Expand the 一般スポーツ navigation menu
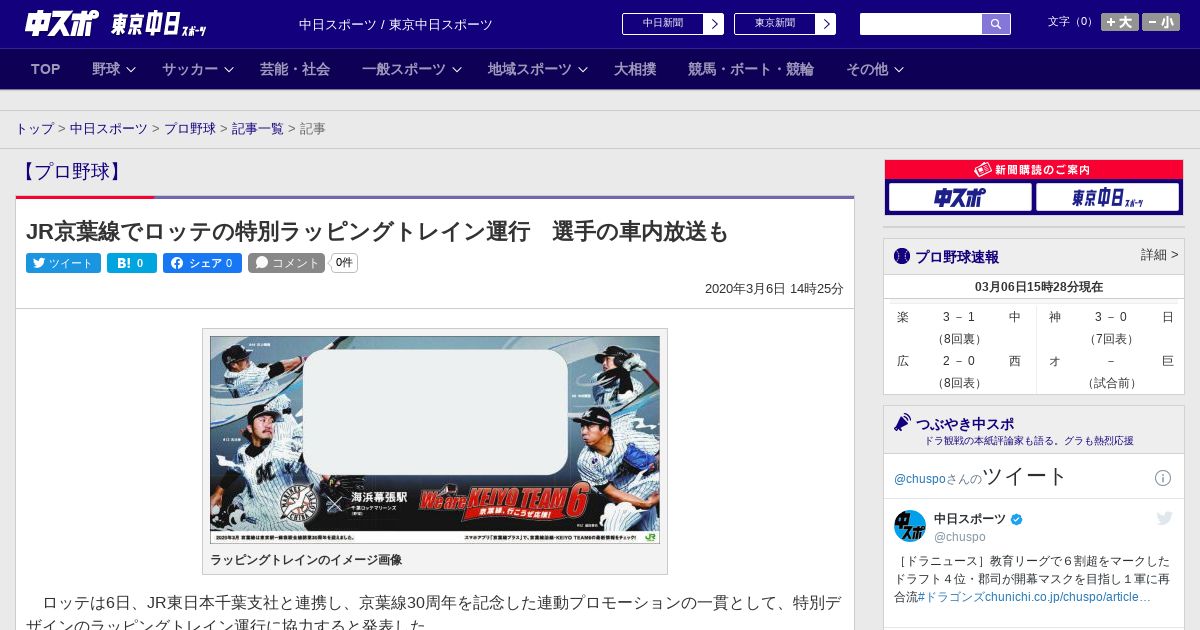This screenshot has height=630, width=1200. (x=412, y=69)
